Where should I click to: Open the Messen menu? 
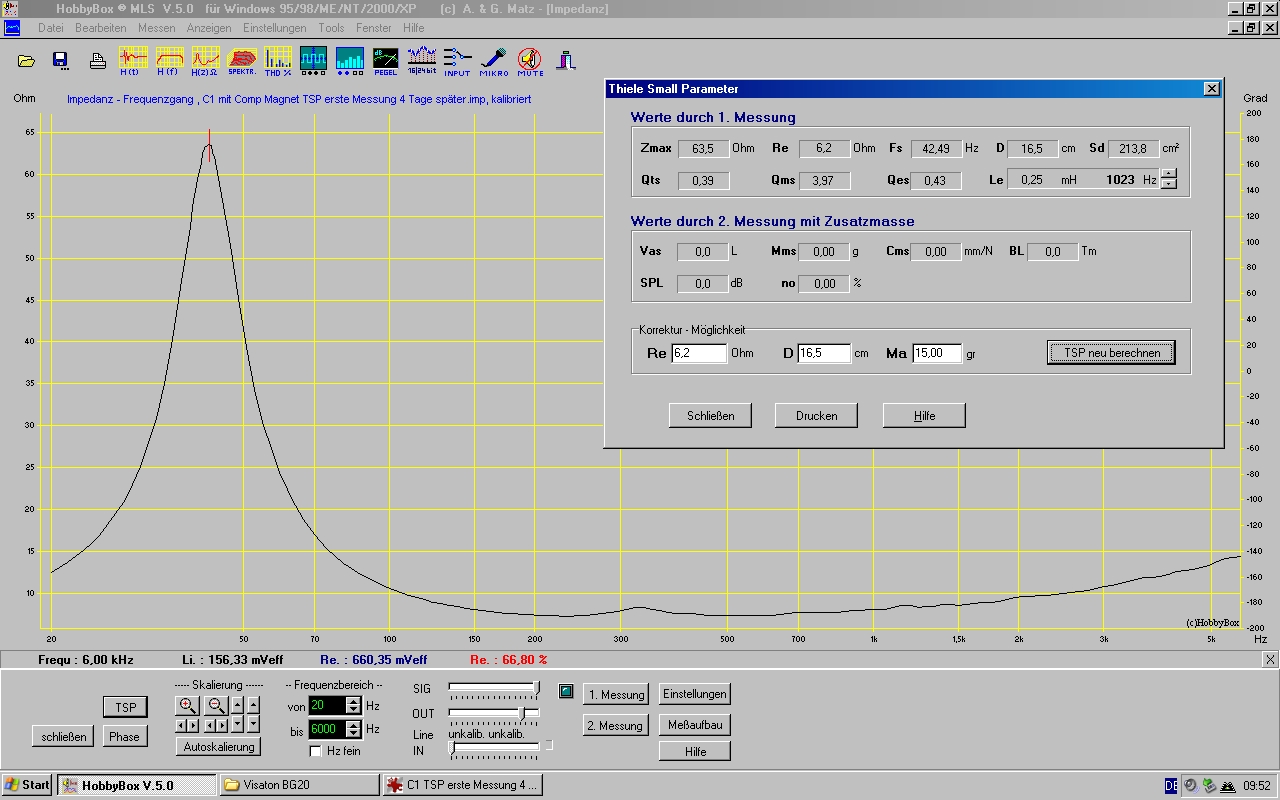tap(156, 28)
